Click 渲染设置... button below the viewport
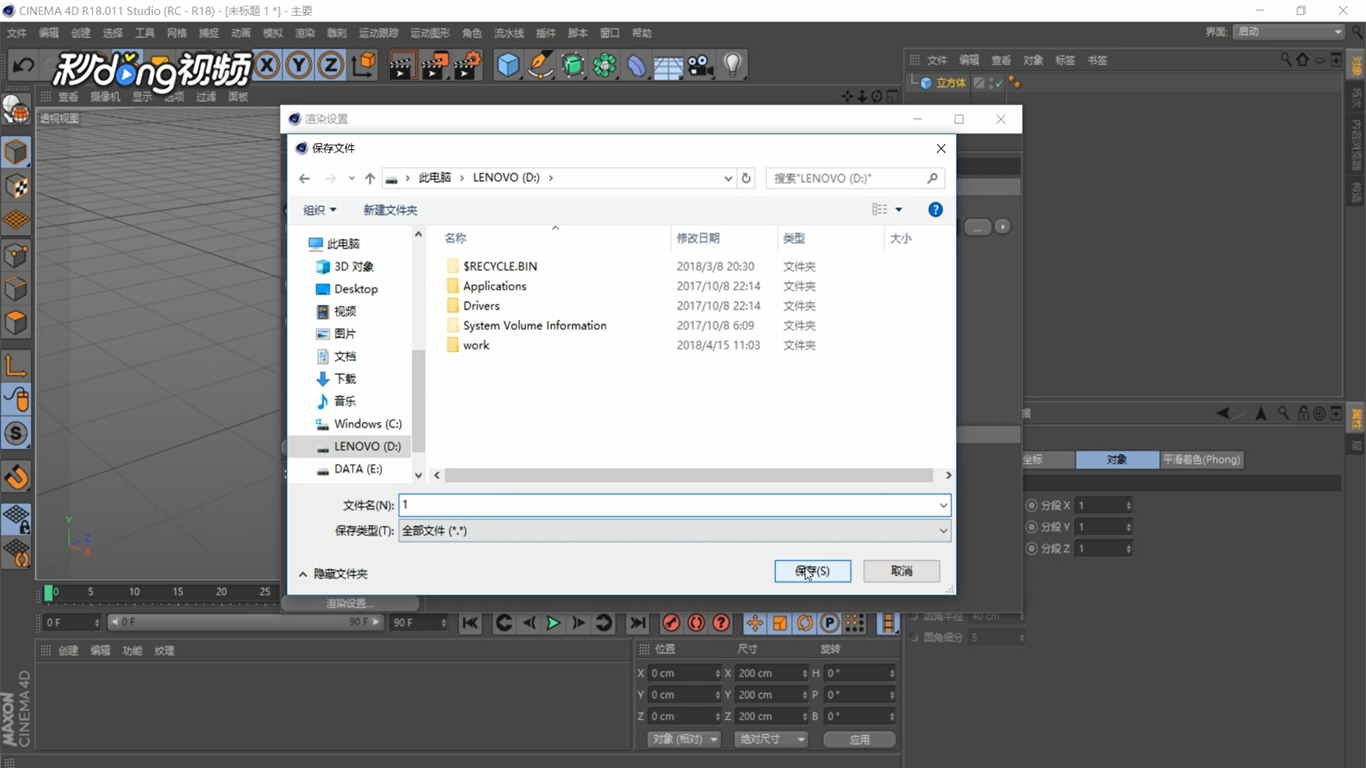The height and width of the screenshot is (768, 1366). coord(350,603)
